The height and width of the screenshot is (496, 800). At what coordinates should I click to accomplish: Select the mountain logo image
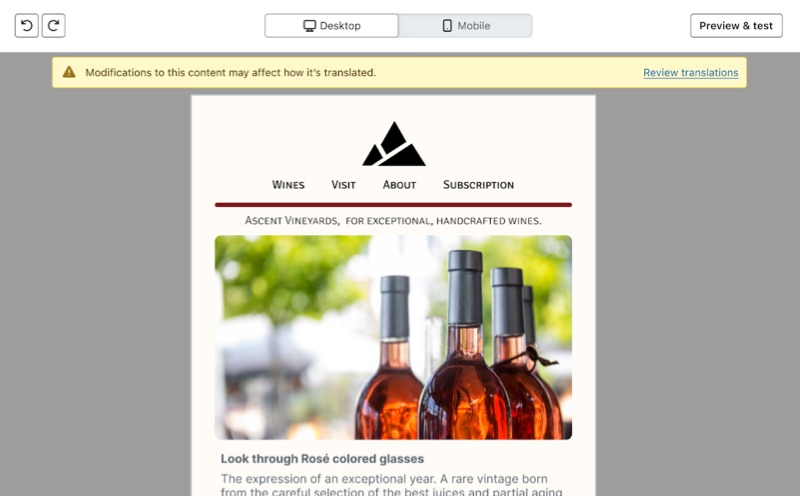[394, 144]
